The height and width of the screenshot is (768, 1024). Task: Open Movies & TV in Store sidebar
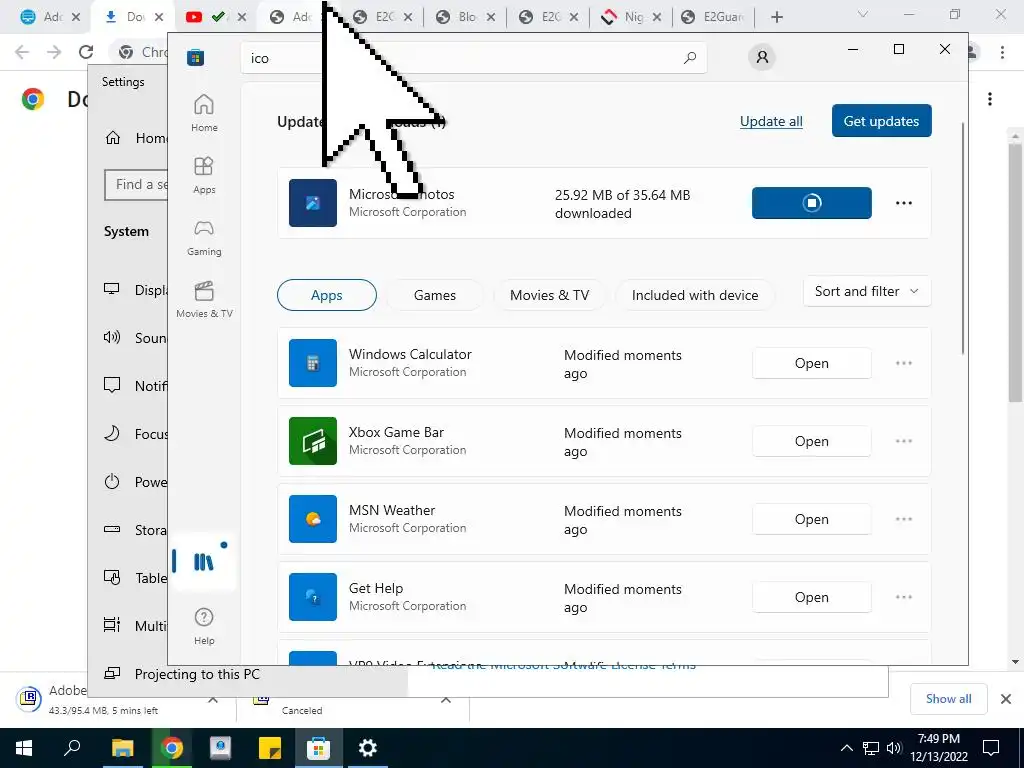[204, 299]
